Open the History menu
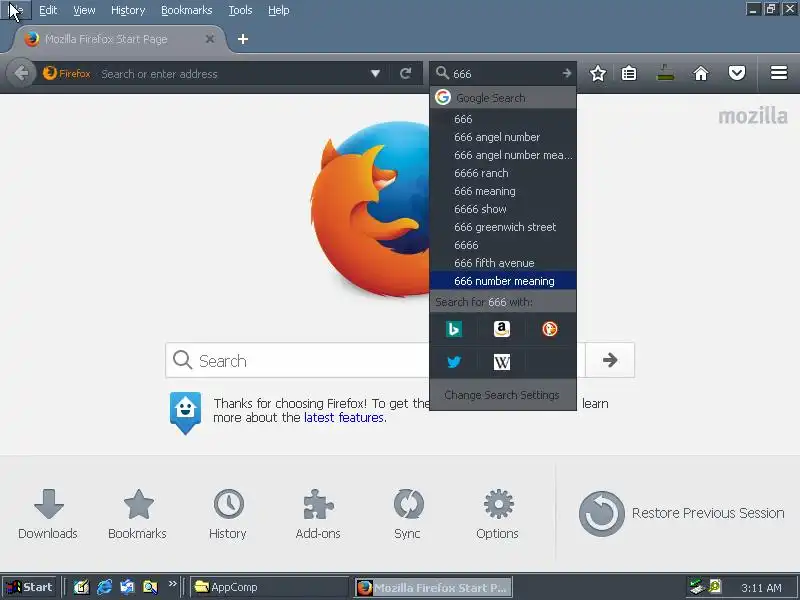 point(128,10)
